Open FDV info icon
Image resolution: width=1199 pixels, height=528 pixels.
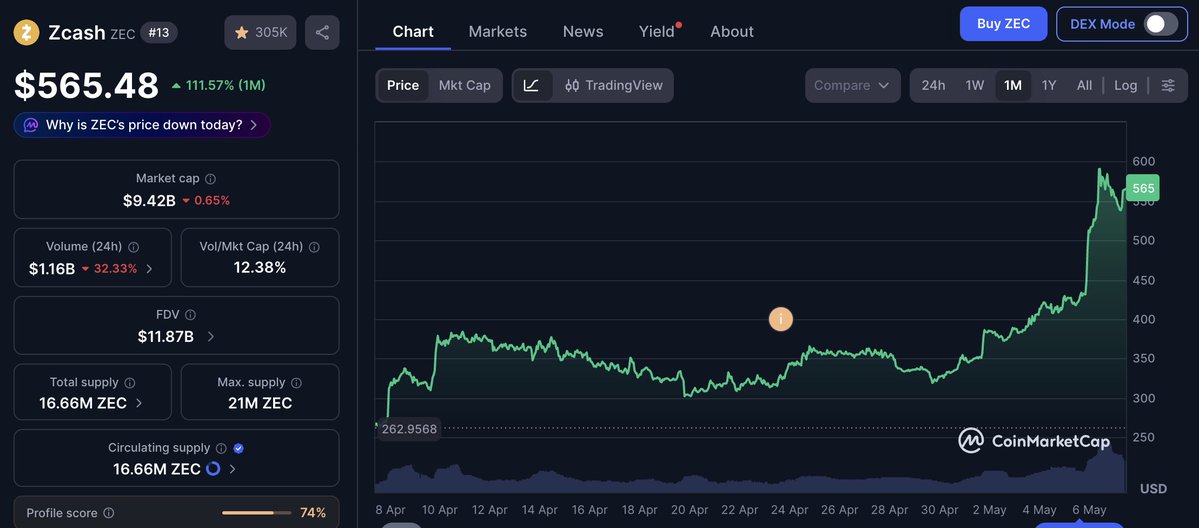pyautogui.click(x=190, y=315)
